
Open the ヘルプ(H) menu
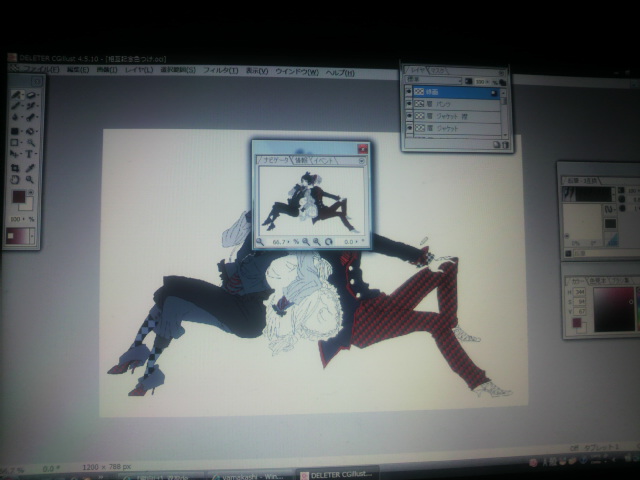click(x=340, y=73)
